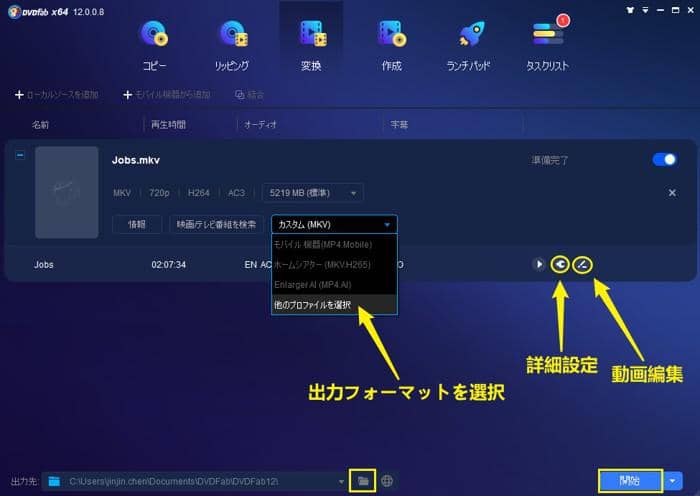Click the Jobs.mkv file name
This screenshot has width=700, height=496.
(136, 160)
